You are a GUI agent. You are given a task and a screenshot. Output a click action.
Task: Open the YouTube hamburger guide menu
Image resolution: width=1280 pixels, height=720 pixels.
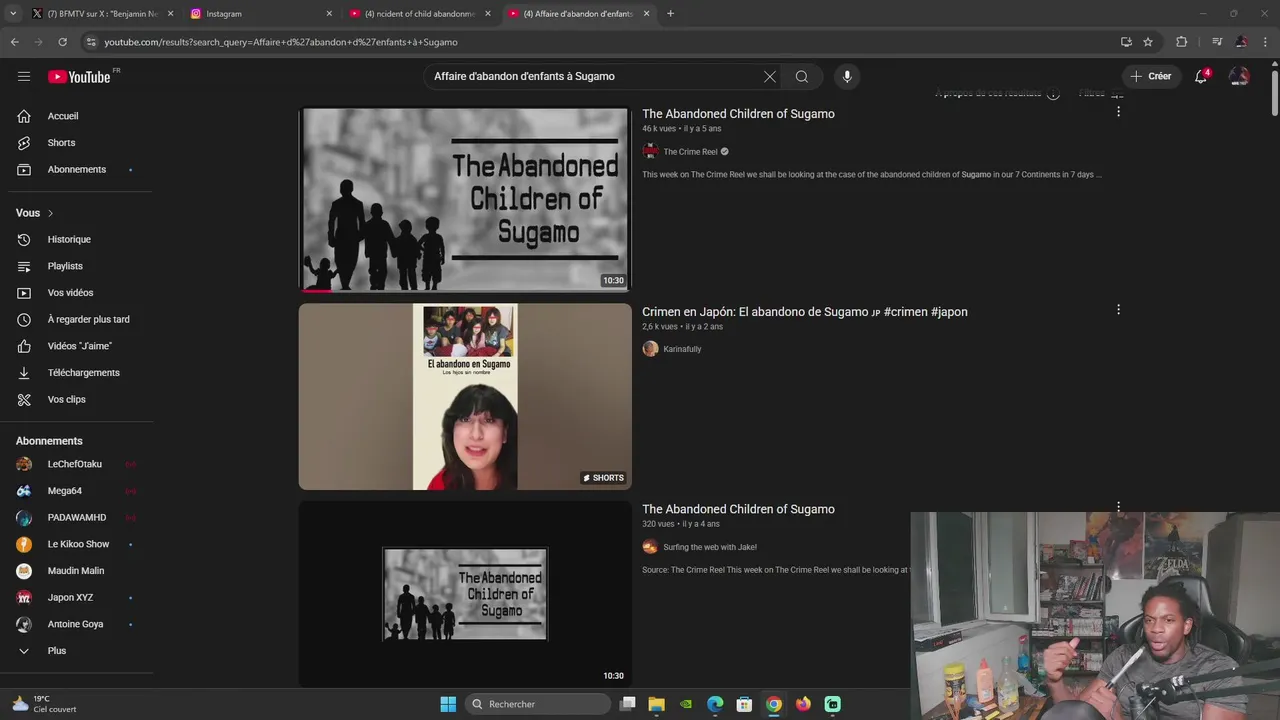(24, 77)
